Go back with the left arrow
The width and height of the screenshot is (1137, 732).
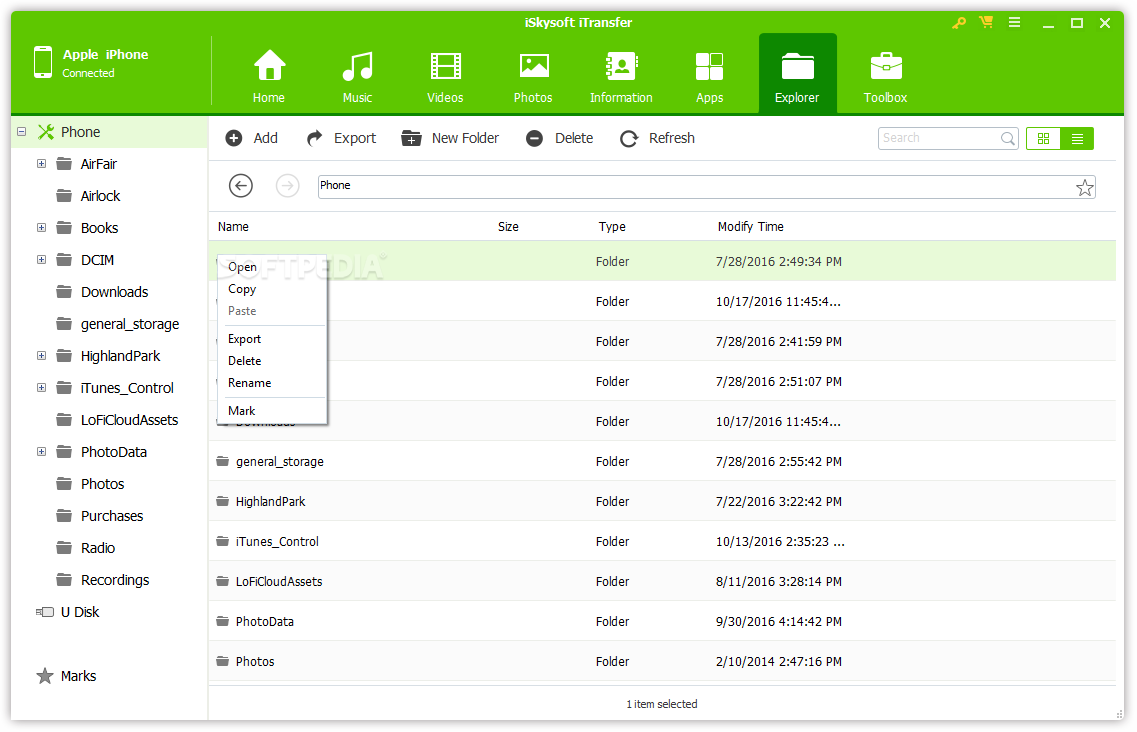[241, 186]
